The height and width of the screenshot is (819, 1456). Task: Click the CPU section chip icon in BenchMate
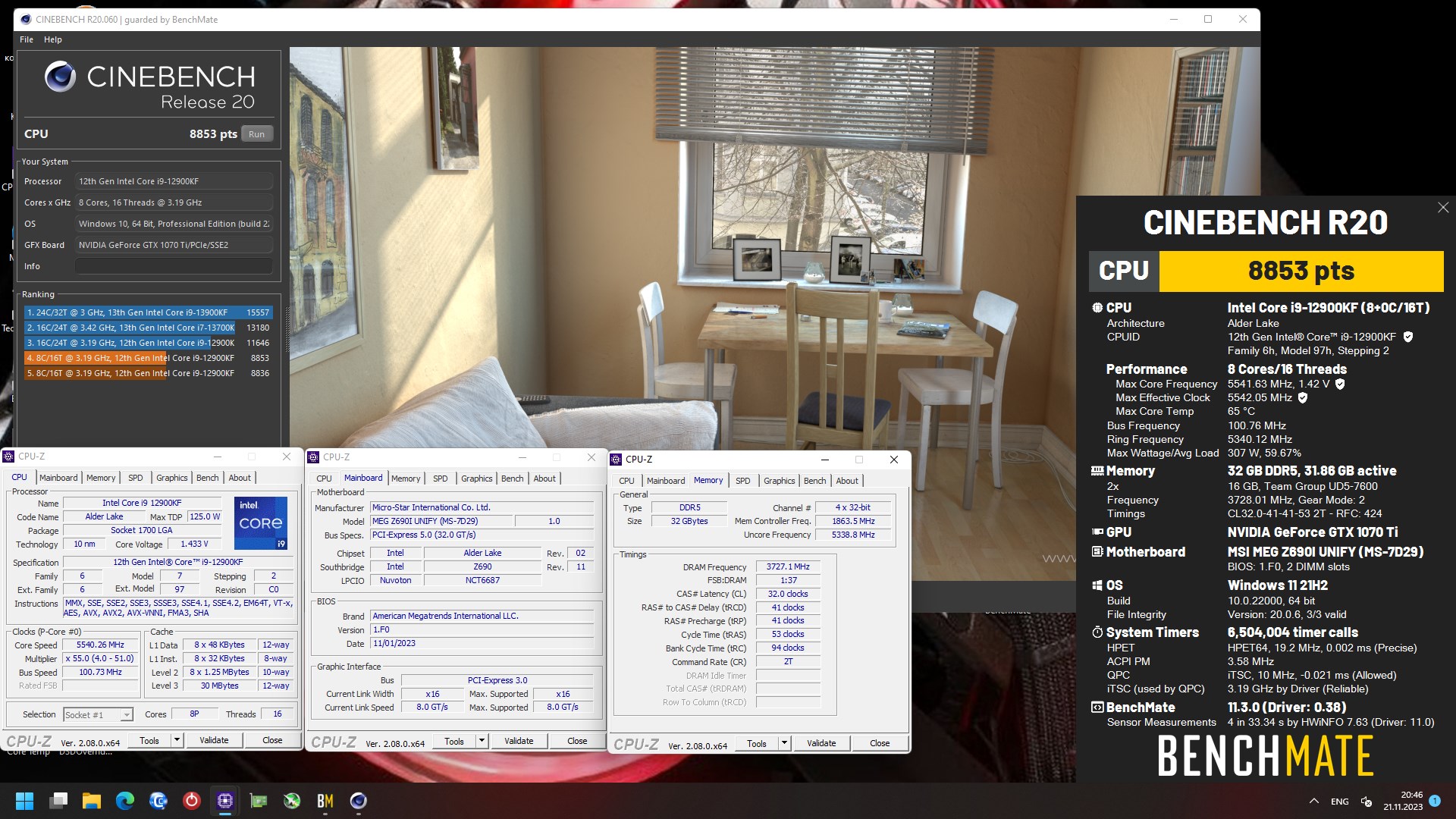click(1097, 308)
